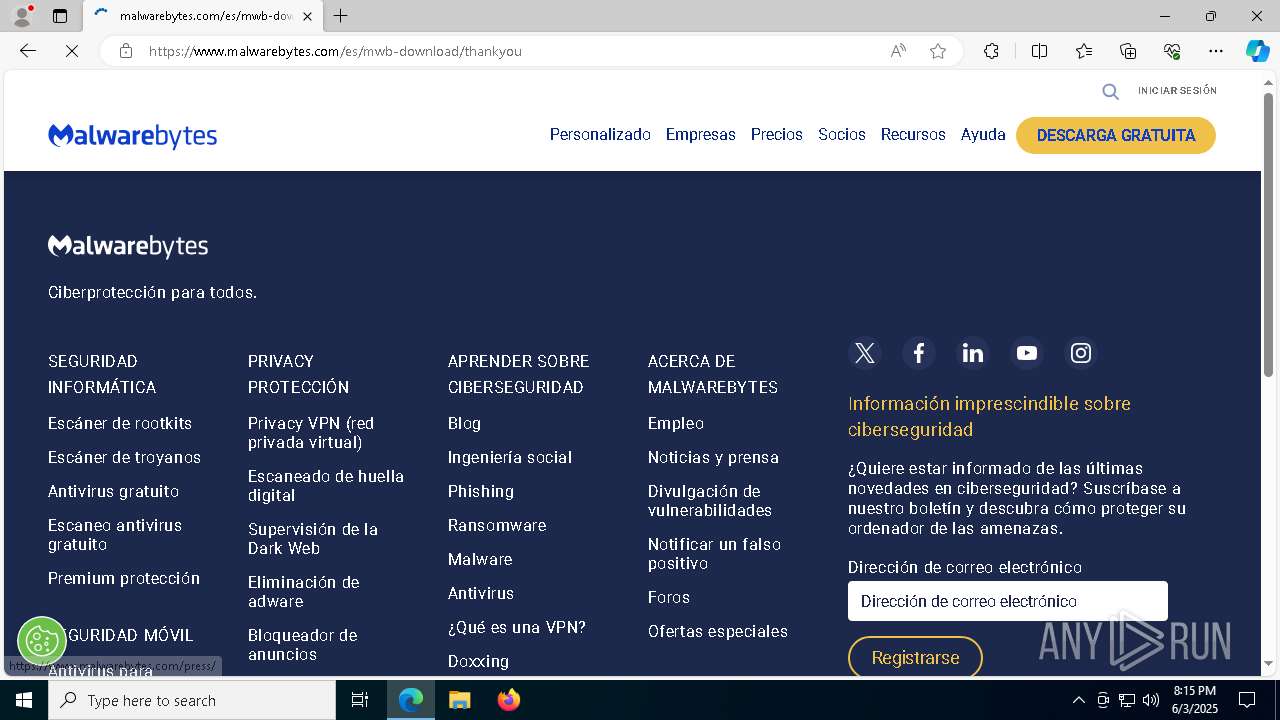Viewport: 1280px width, 720px height.
Task: Open Notificar un falso positivo link
Action: (x=715, y=554)
